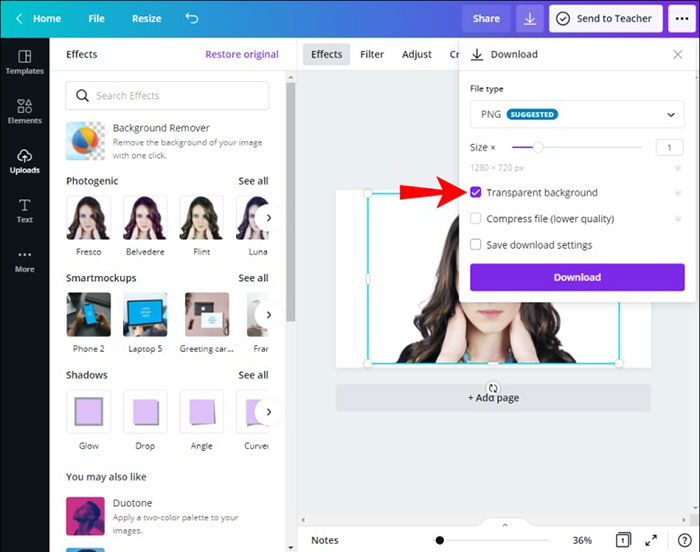Click the purple Download button
This screenshot has width=700, height=552.
pyautogui.click(x=577, y=277)
